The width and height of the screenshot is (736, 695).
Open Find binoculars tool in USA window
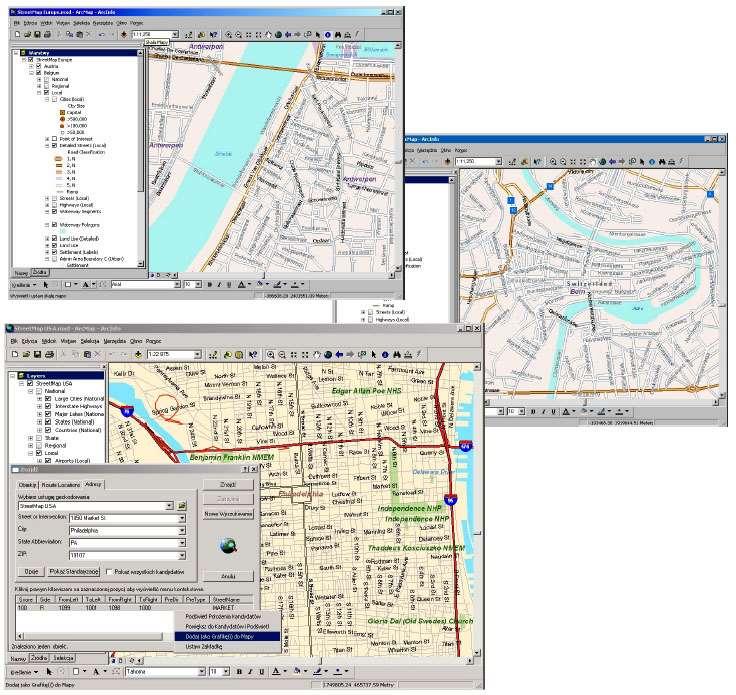[x=397, y=355]
